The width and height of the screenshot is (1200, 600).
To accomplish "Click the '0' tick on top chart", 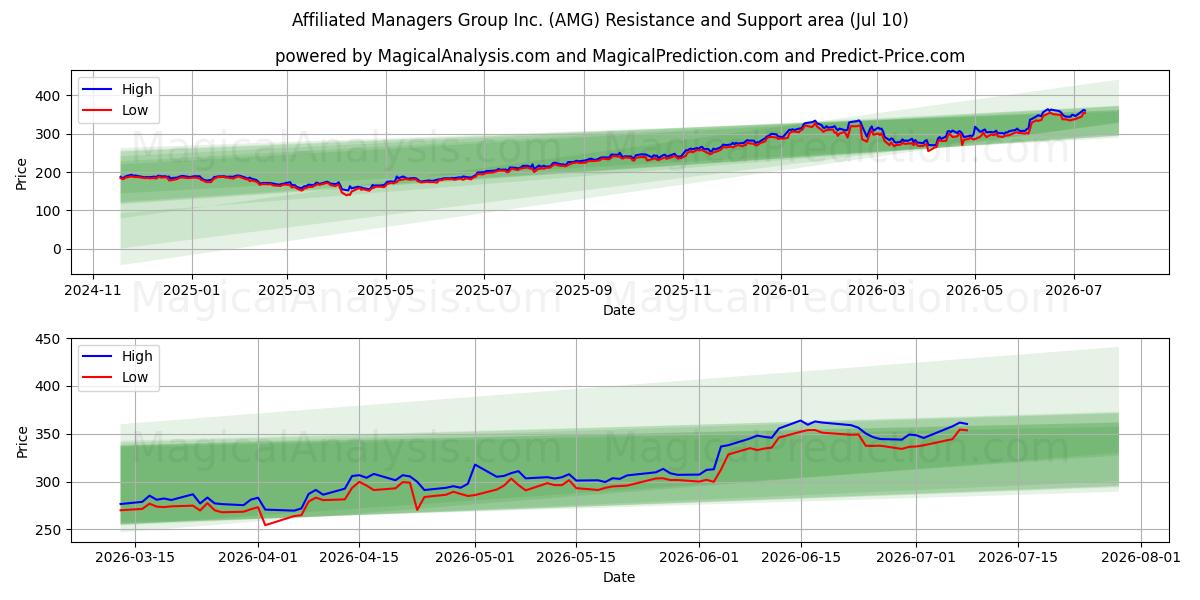I will coord(59,249).
